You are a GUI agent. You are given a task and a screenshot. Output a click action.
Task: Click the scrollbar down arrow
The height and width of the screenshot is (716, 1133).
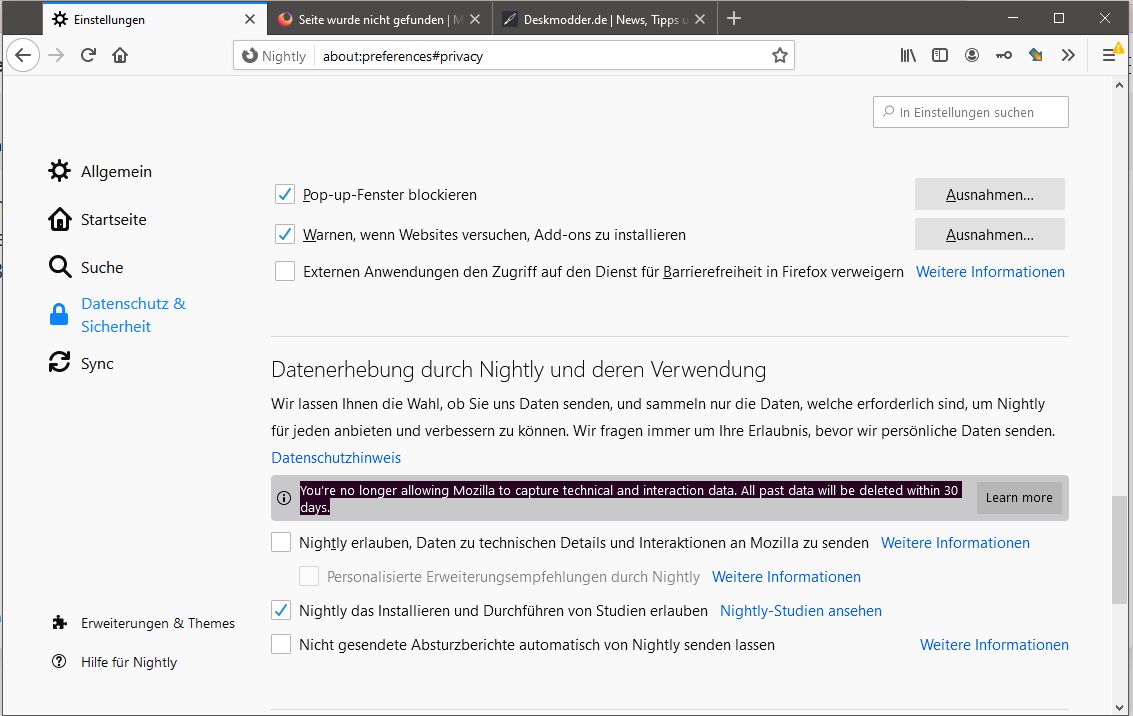[x=1119, y=707]
